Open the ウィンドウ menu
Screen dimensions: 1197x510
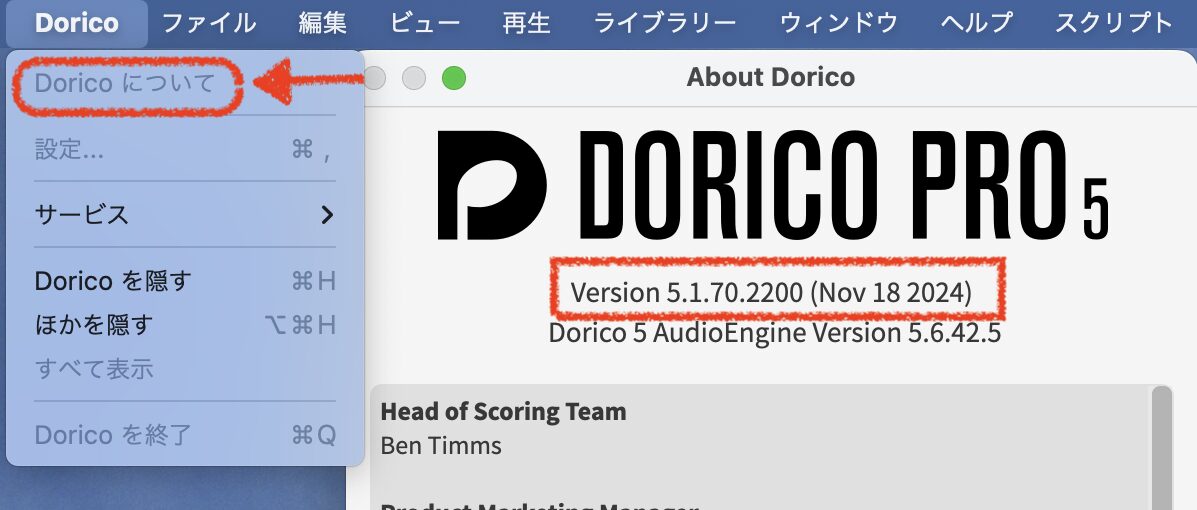839,23
